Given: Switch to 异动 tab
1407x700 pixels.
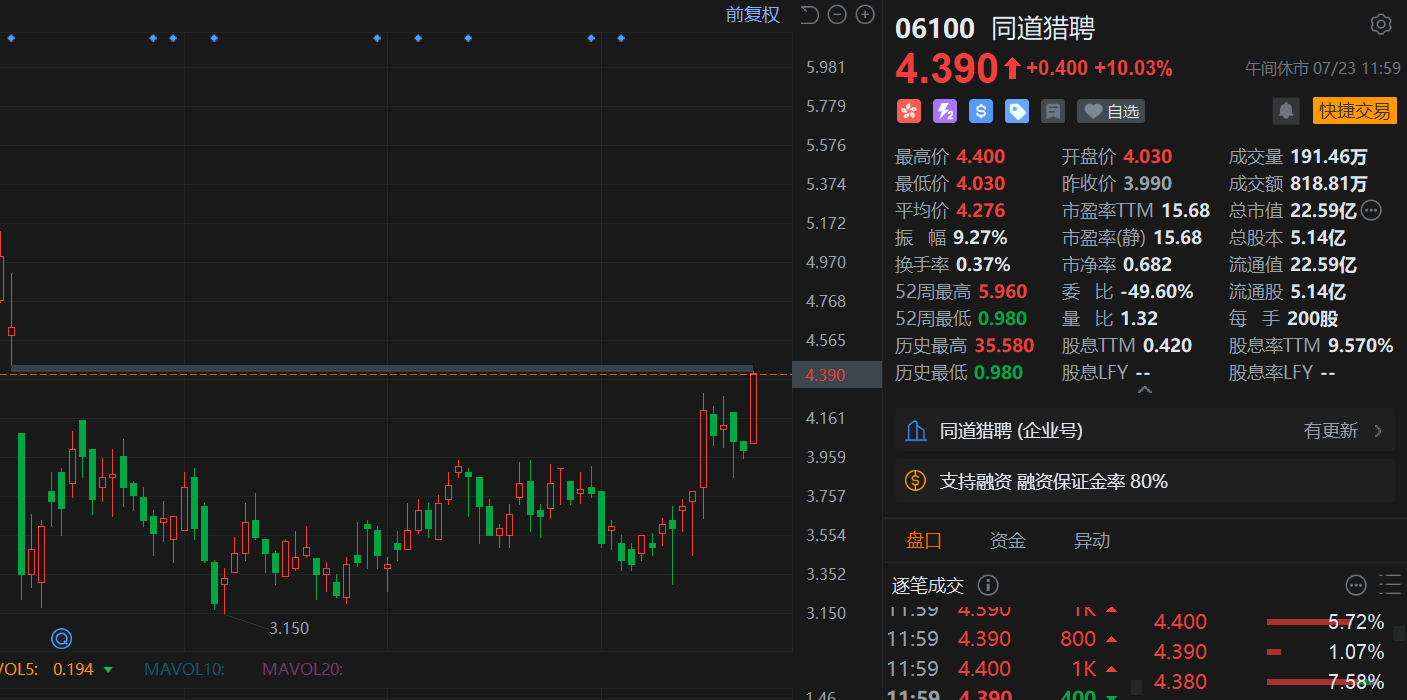Looking at the screenshot, I should click(x=1092, y=541).
